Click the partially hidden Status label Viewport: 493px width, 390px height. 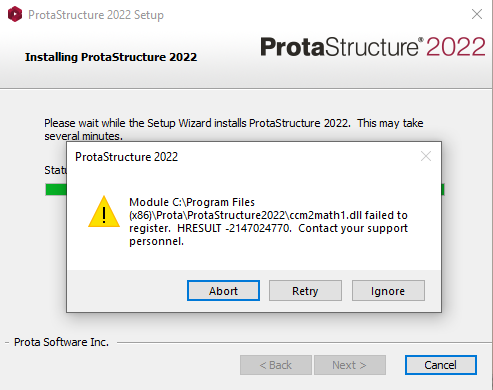(55, 170)
